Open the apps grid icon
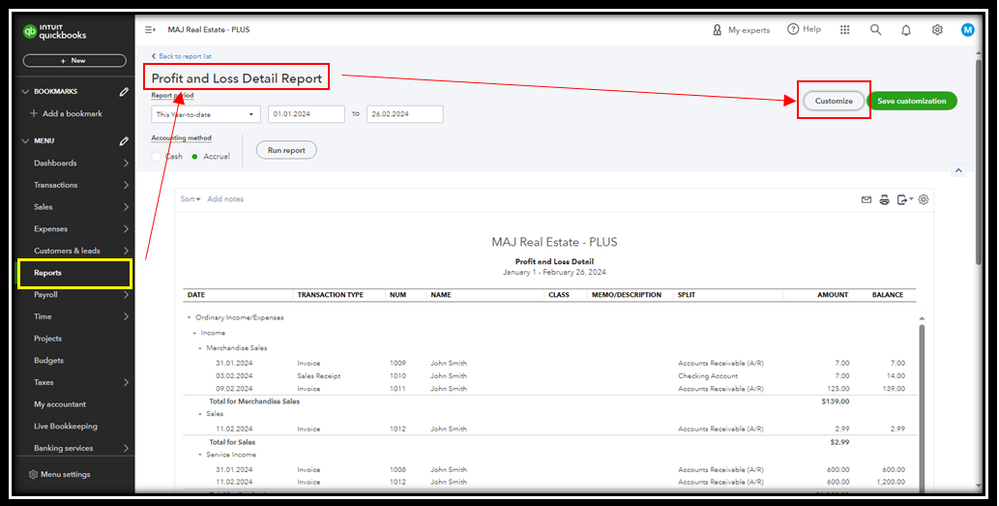The width and height of the screenshot is (999, 506). [x=845, y=30]
